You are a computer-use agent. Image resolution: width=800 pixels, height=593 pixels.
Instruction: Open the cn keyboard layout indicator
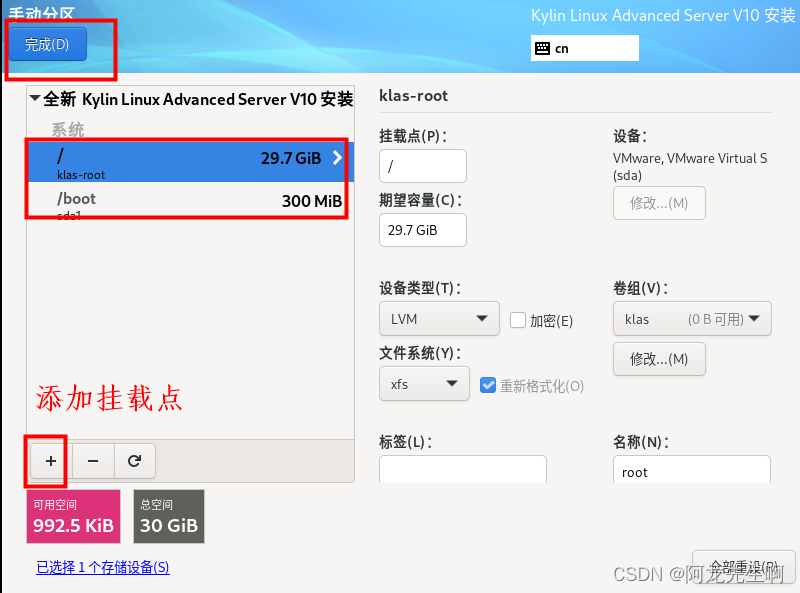point(585,48)
